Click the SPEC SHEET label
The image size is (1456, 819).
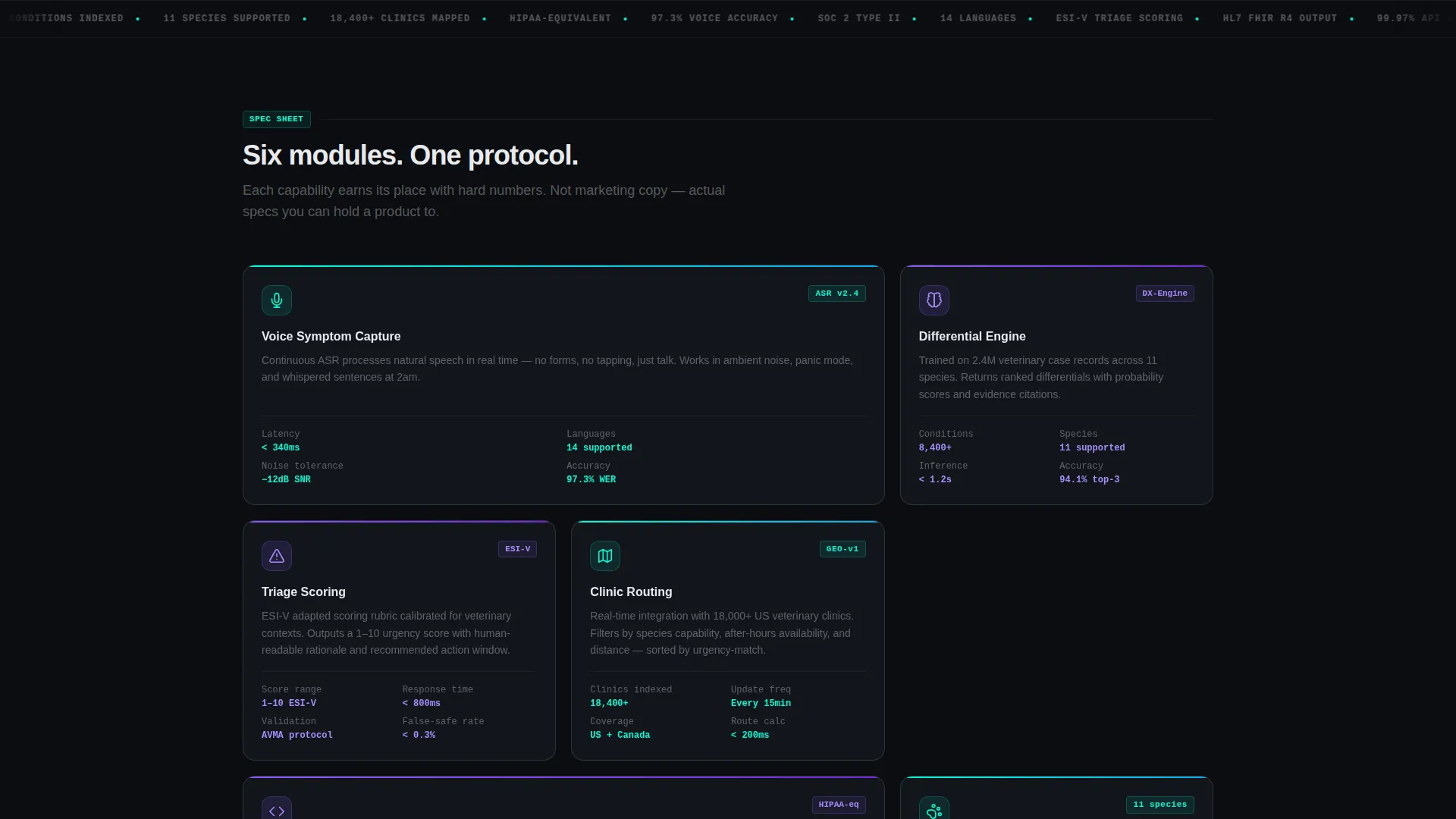point(276,119)
